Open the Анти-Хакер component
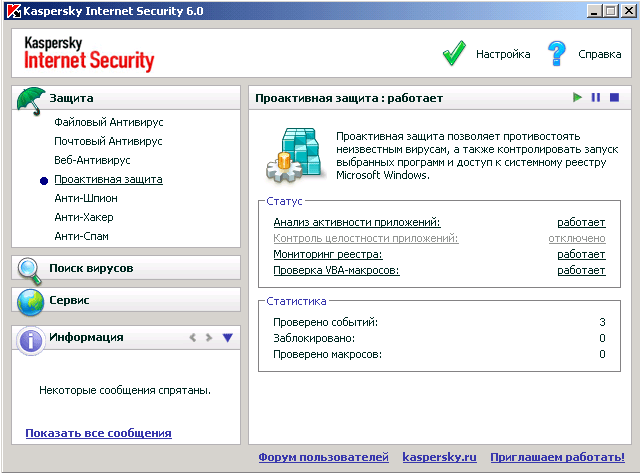 tap(84, 217)
